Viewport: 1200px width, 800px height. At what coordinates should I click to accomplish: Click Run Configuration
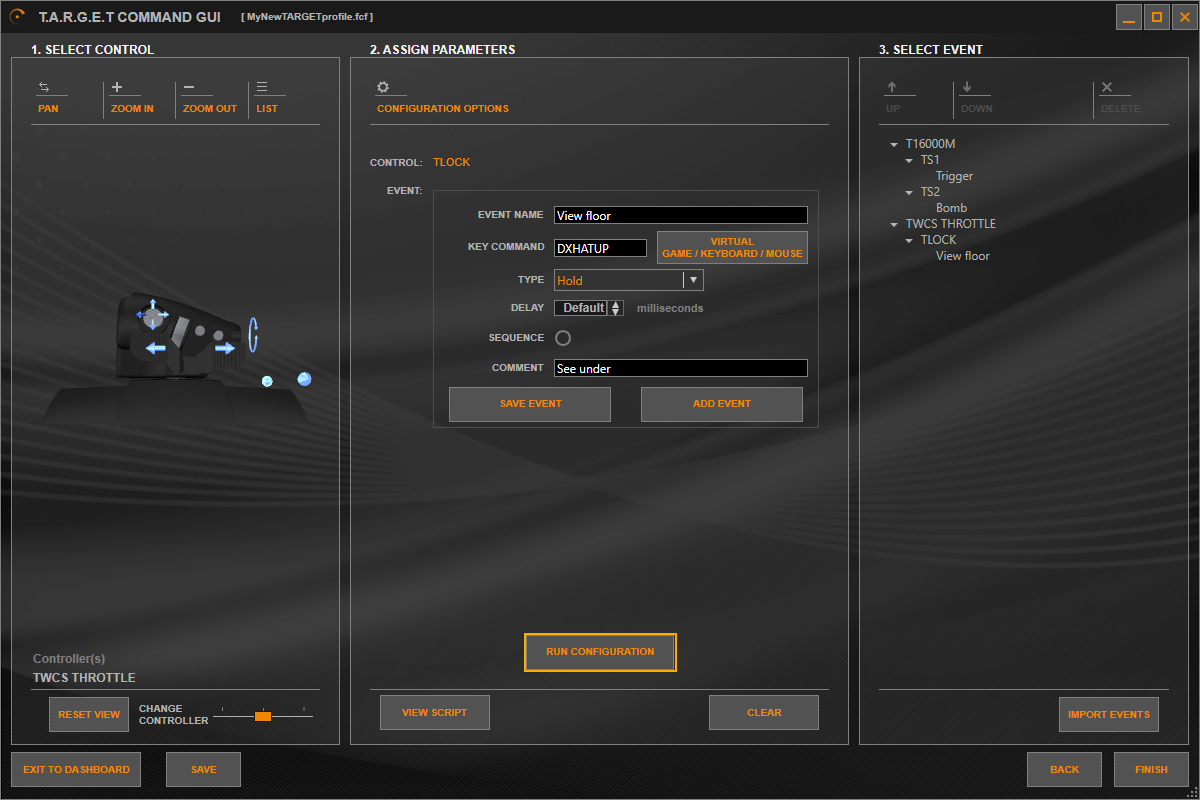click(600, 652)
